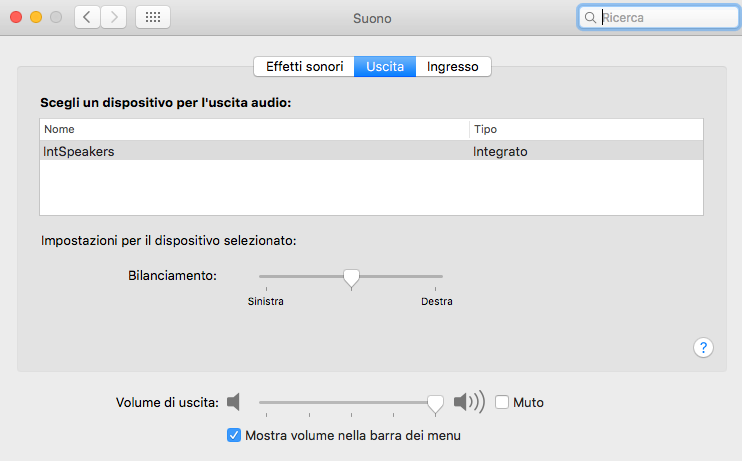Focus the Ricerca search field
742x461 pixels.
coord(660,18)
